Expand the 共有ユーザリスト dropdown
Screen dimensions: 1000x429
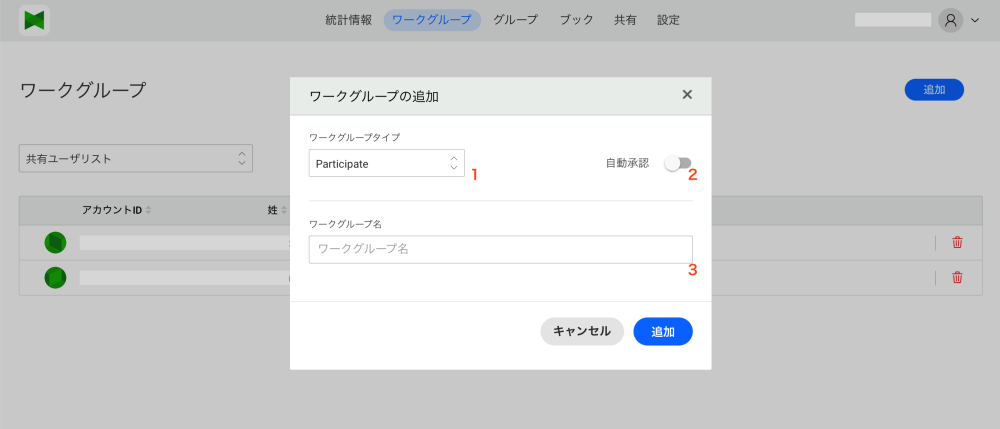[136, 158]
